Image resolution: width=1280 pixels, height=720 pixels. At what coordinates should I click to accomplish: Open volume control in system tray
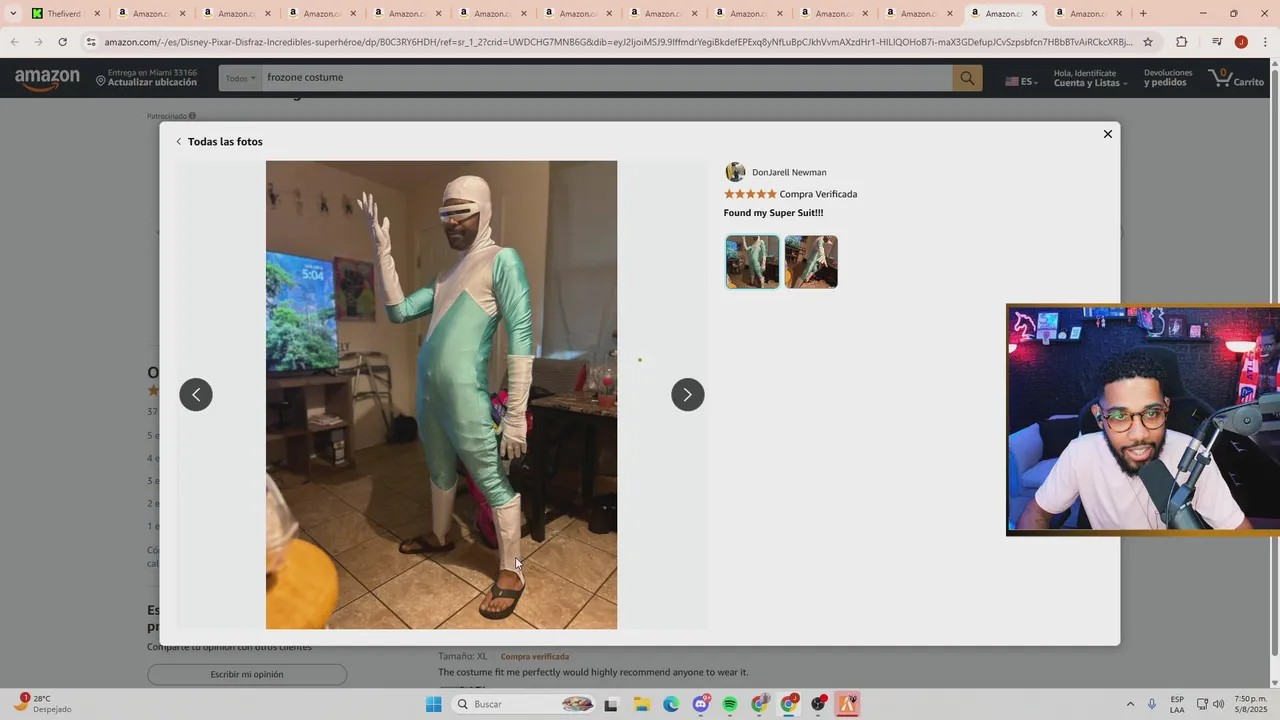(1219, 704)
